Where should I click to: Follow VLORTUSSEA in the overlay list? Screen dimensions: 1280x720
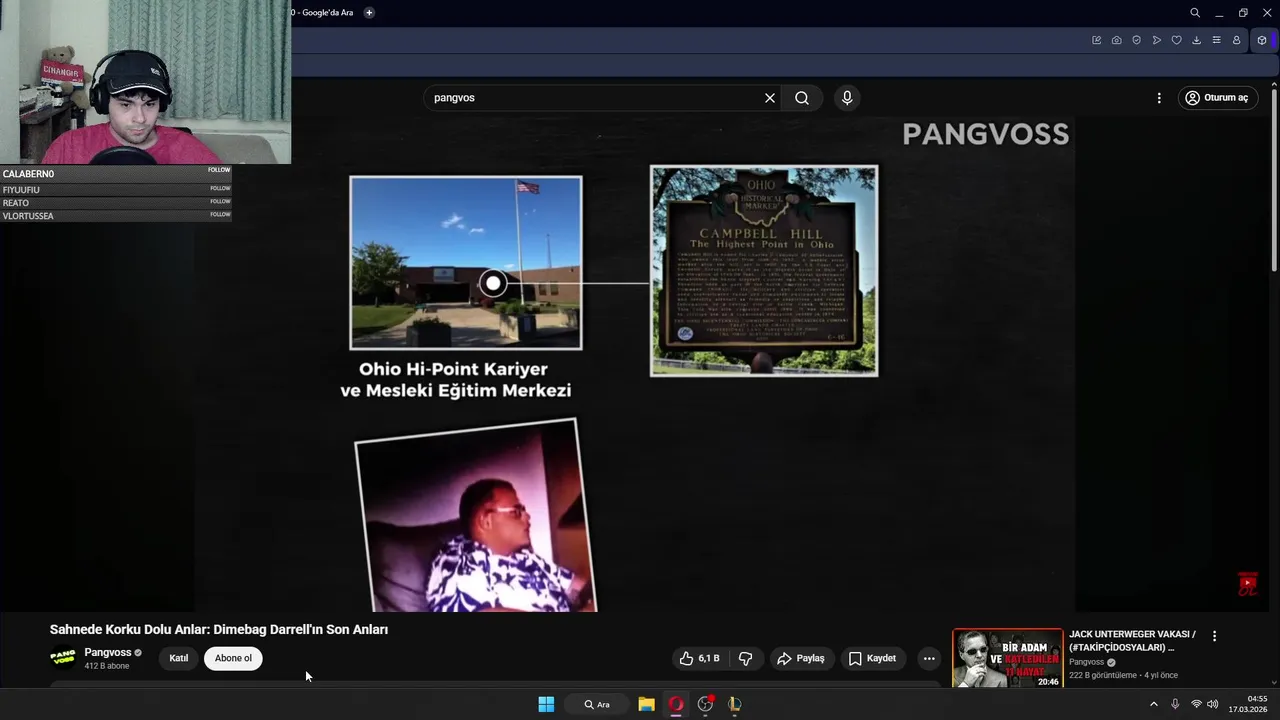coord(219,214)
